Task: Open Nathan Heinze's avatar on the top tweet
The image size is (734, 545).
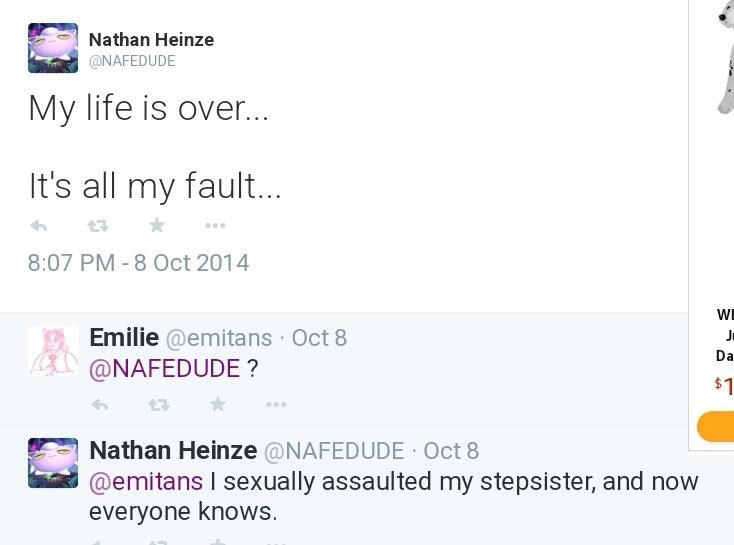Action: coord(53,48)
